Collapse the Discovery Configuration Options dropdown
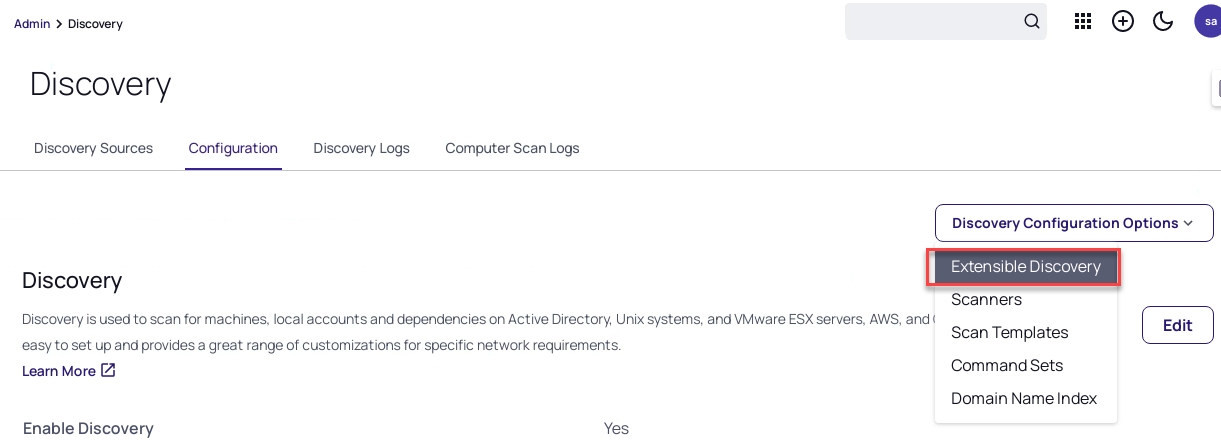1221x443 pixels. coord(1073,223)
